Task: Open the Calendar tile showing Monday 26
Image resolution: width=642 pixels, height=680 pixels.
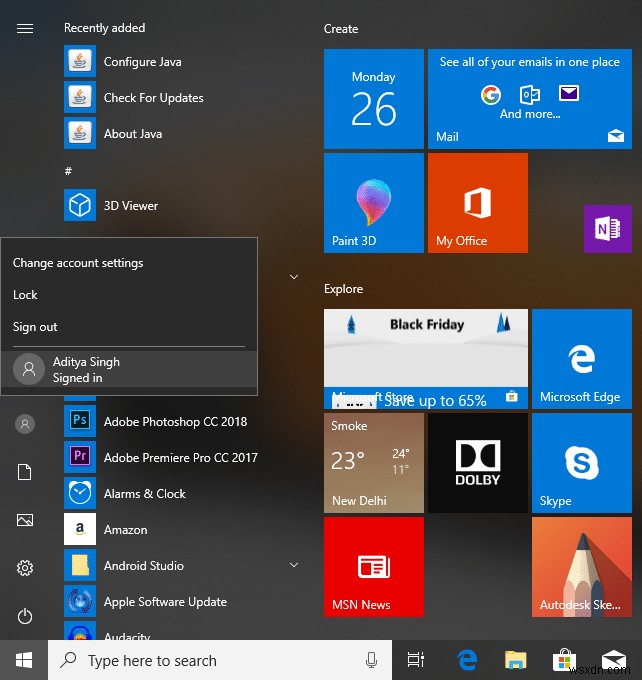Action: click(373, 98)
